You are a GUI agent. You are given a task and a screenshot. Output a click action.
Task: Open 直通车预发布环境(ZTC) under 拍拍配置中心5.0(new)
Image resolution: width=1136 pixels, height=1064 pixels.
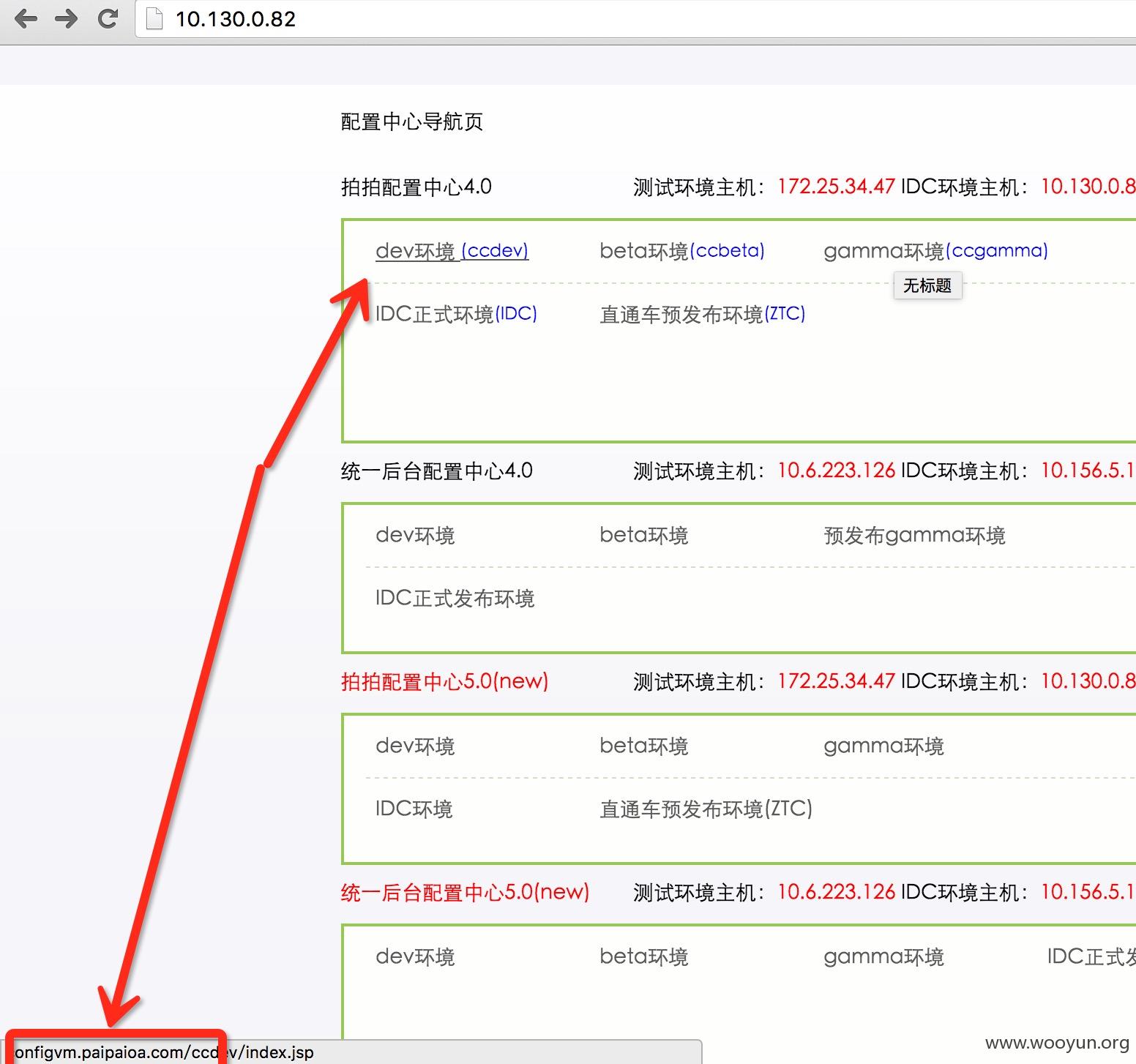click(x=706, y=809)
